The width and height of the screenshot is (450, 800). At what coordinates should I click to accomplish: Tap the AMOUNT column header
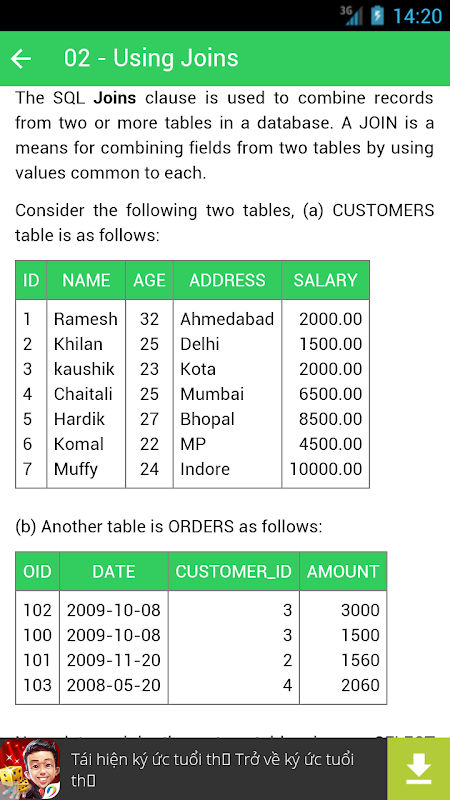tap(343, 571)
